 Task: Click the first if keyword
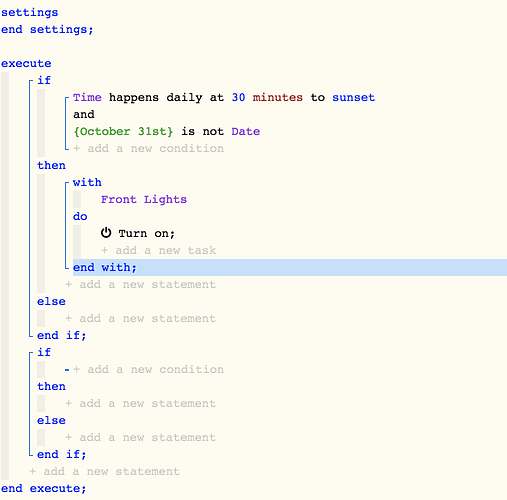tap(44, 80)
